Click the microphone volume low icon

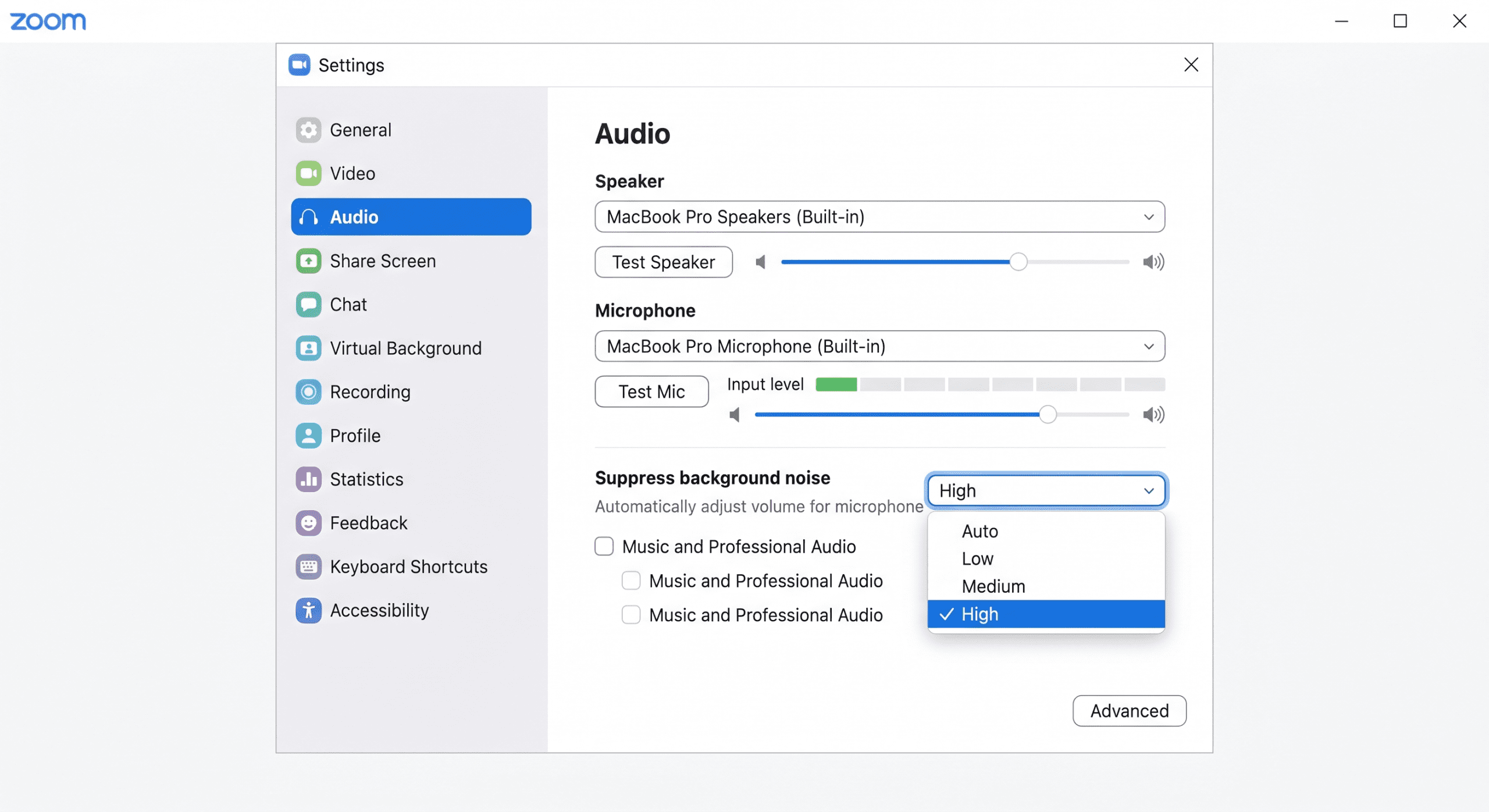(735, 415)
